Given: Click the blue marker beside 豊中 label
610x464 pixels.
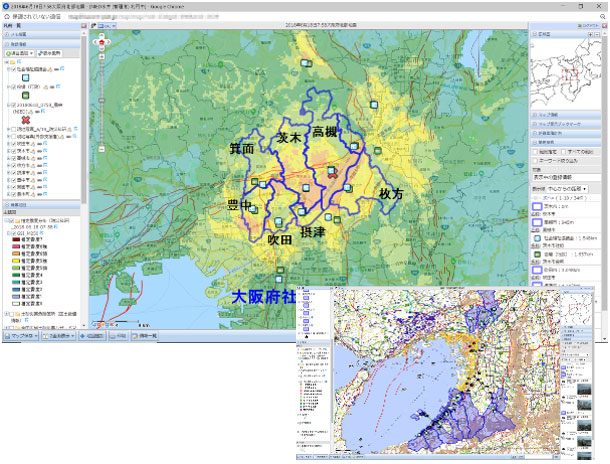Looking at the screenshot, I should point(253,209).
